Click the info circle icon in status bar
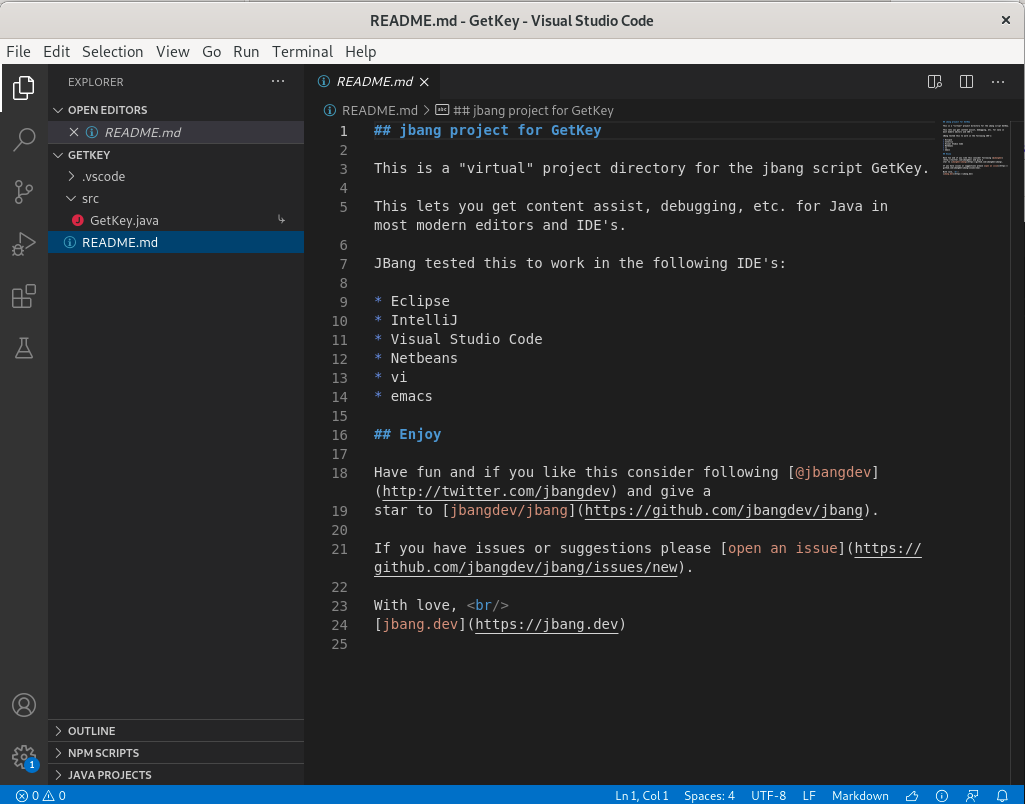 click(x=942, y=796)
